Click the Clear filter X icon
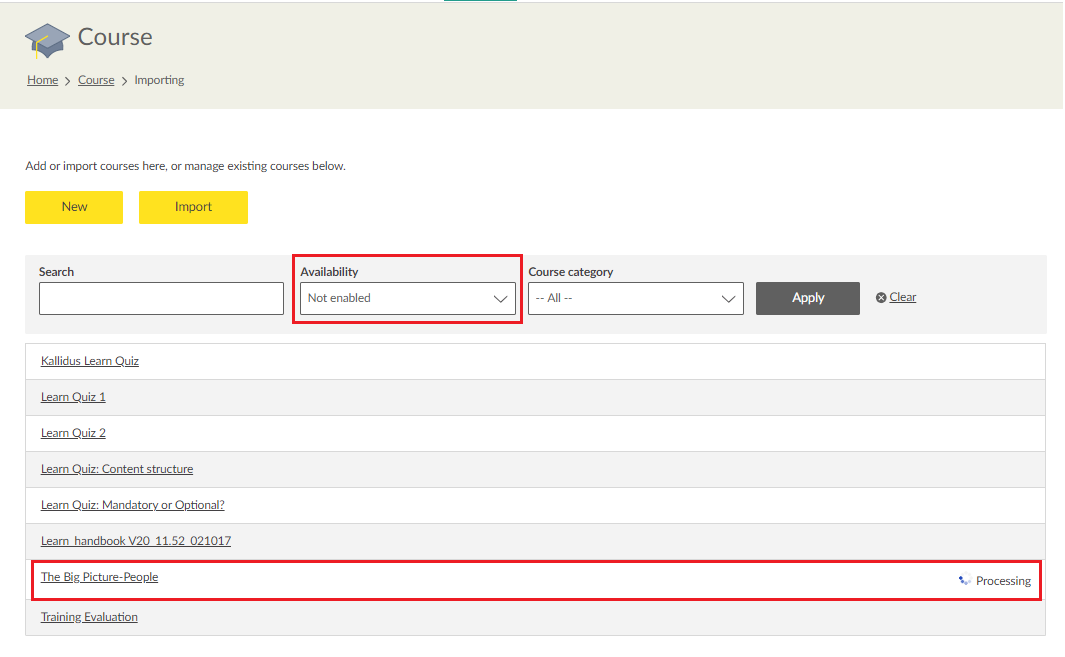This screenshot has height=657, width=1065. (x=881, y=298)
